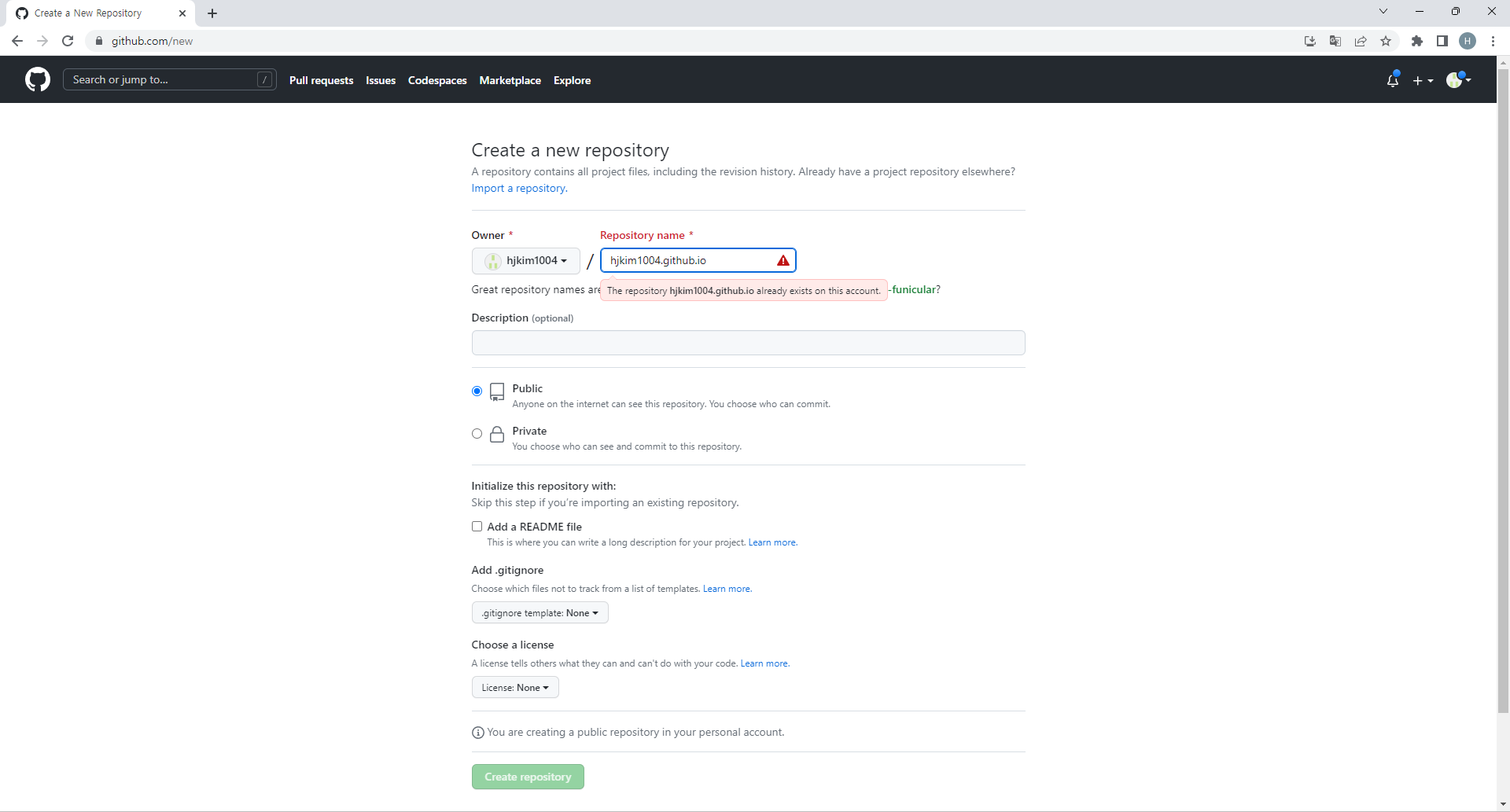Open a new browser tab
Screen dimensions: 1510x812
212,13
